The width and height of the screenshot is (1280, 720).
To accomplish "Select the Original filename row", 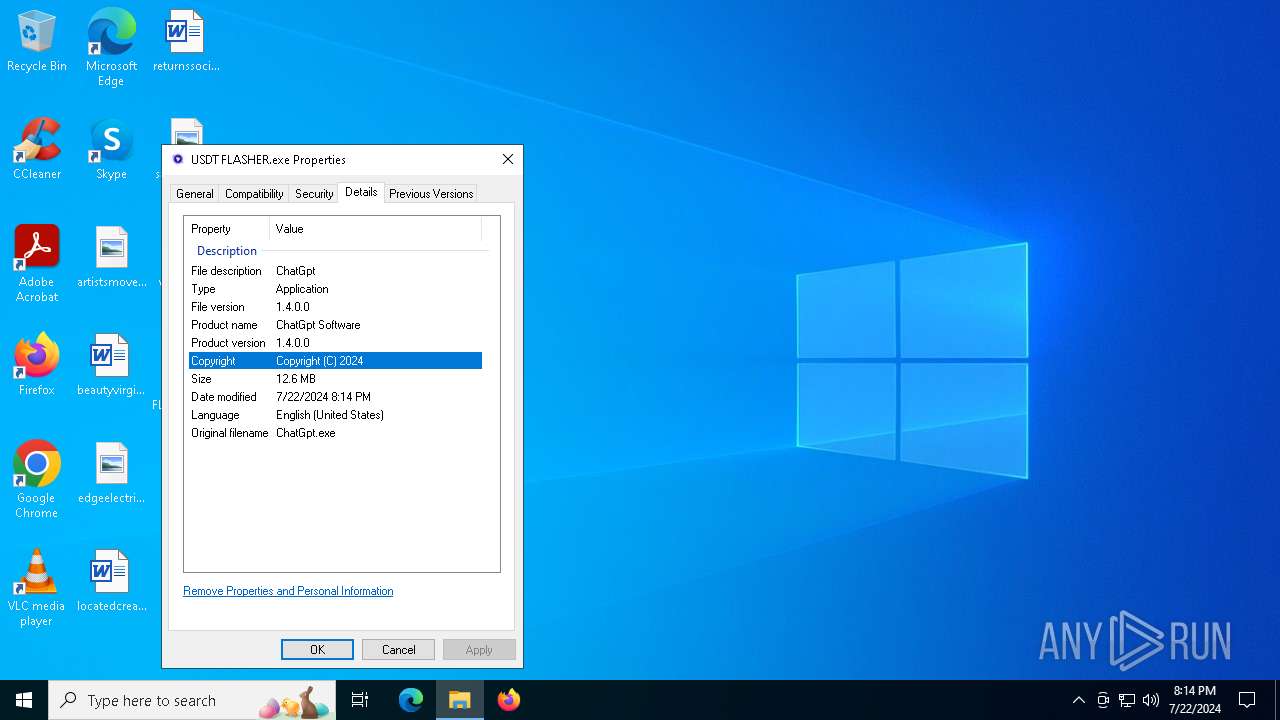I will [x=335, y=433].
